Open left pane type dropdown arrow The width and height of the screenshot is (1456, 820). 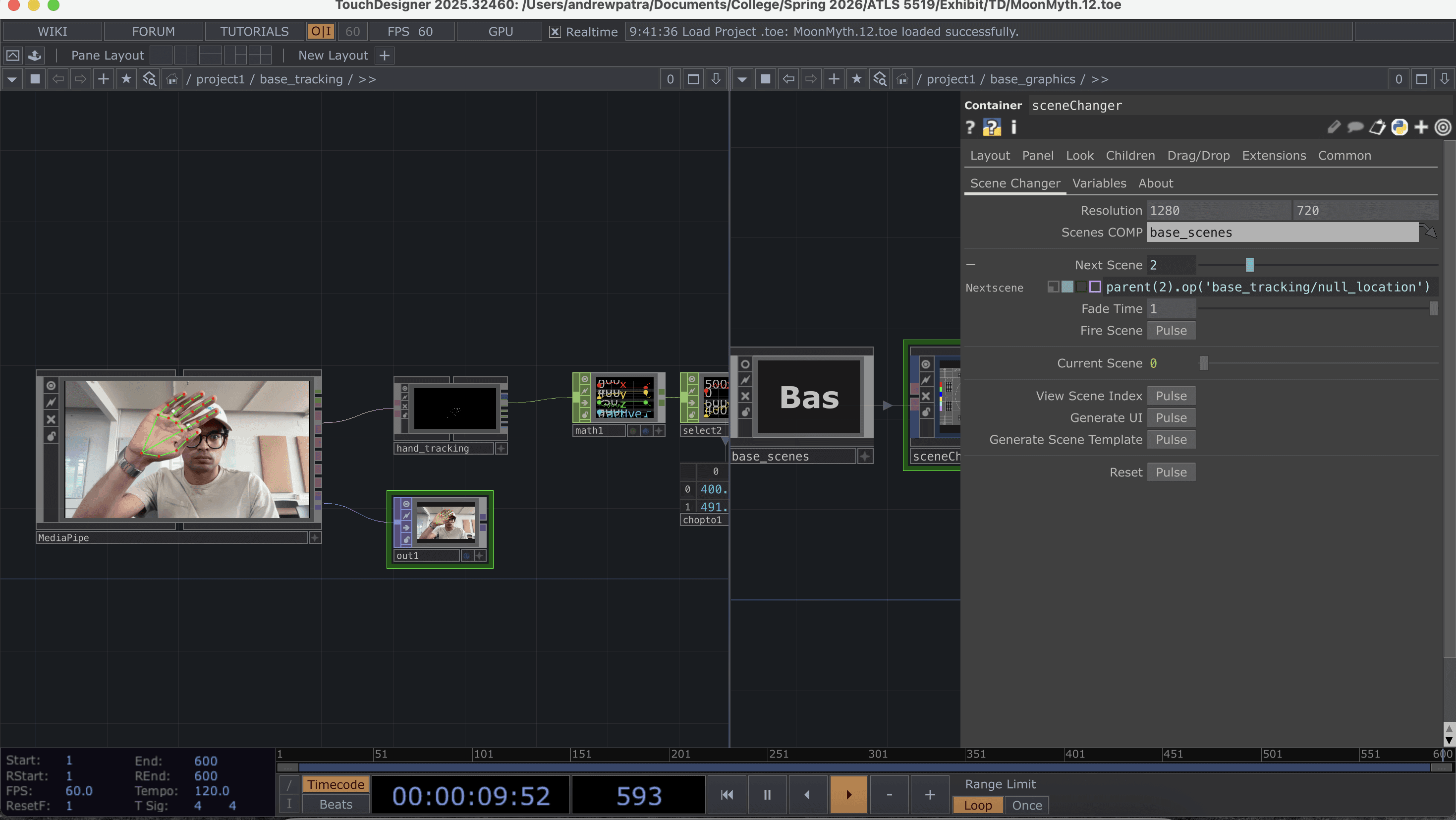(12, 79)
